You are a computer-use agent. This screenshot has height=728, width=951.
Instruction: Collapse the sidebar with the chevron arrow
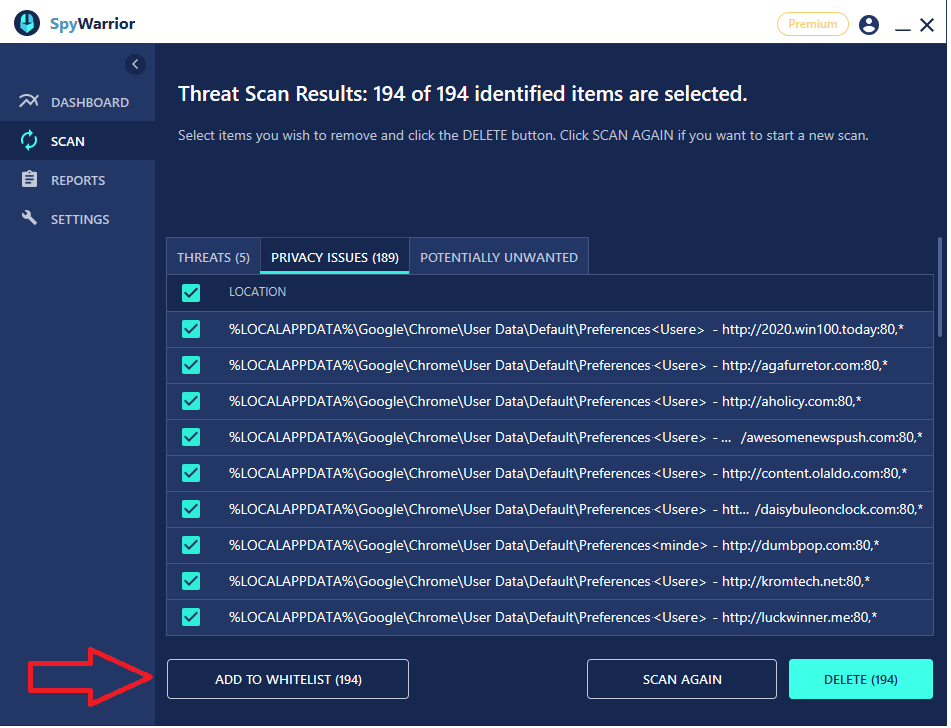coord(135,64)
